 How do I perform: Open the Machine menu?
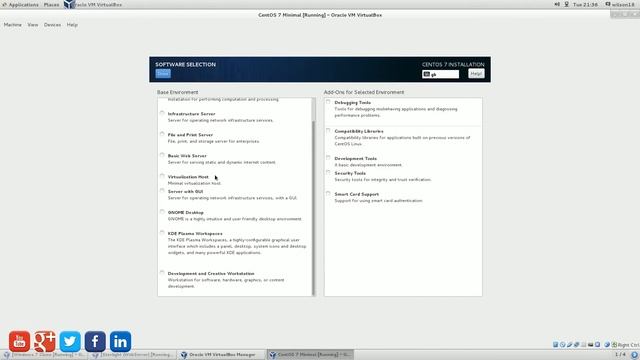click(x=13, y=25)
